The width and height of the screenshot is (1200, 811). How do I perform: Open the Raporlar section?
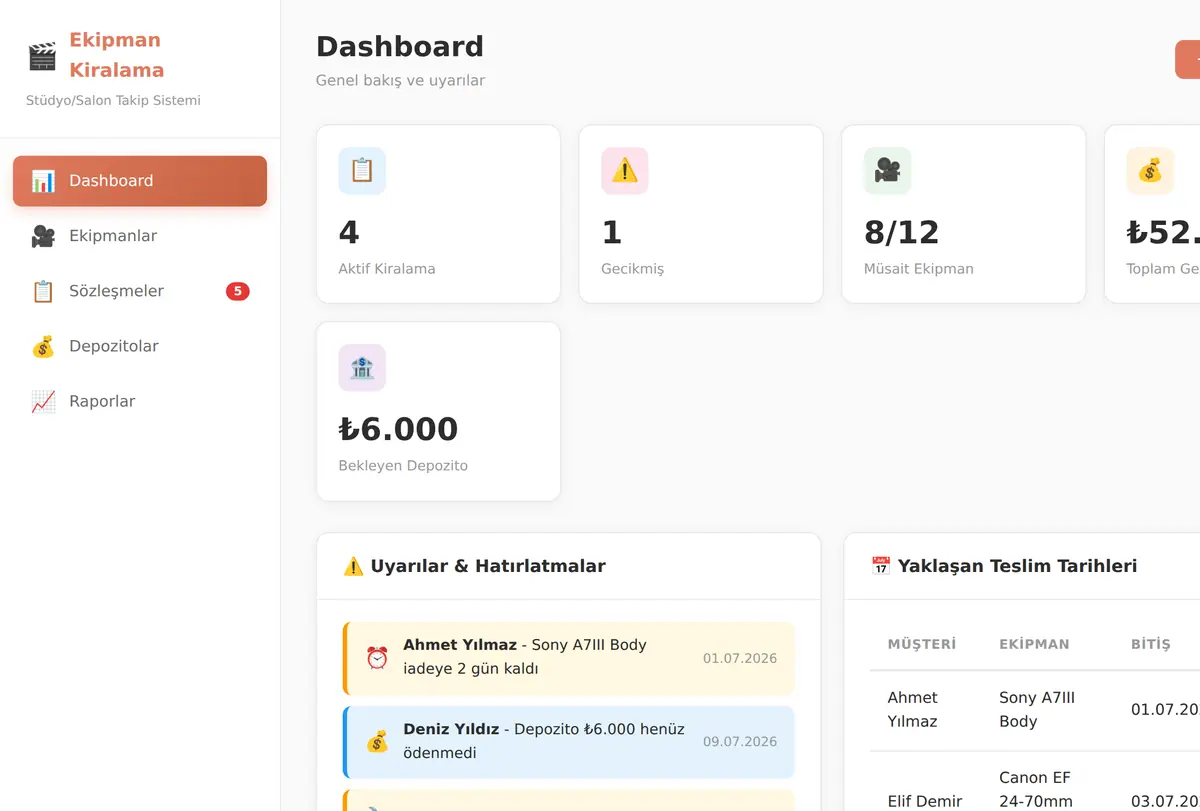140,401
